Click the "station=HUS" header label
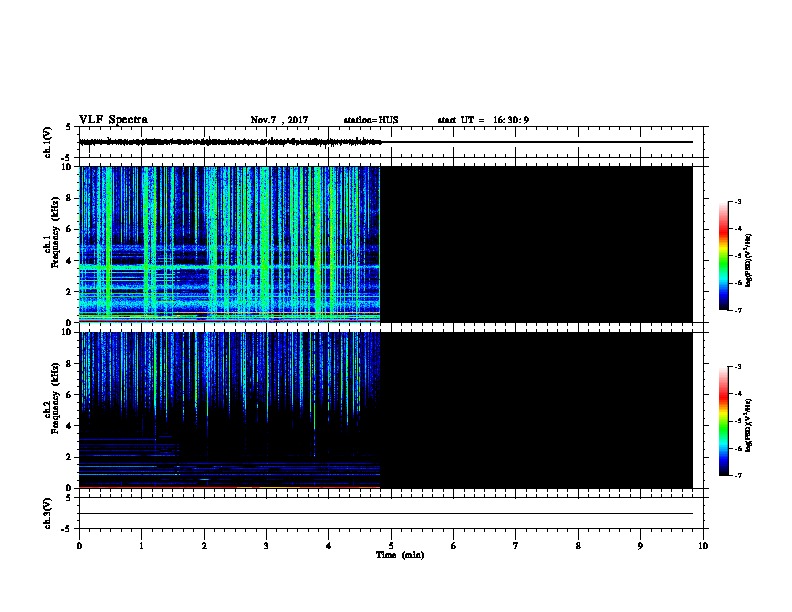 click(x=371, y=120)
